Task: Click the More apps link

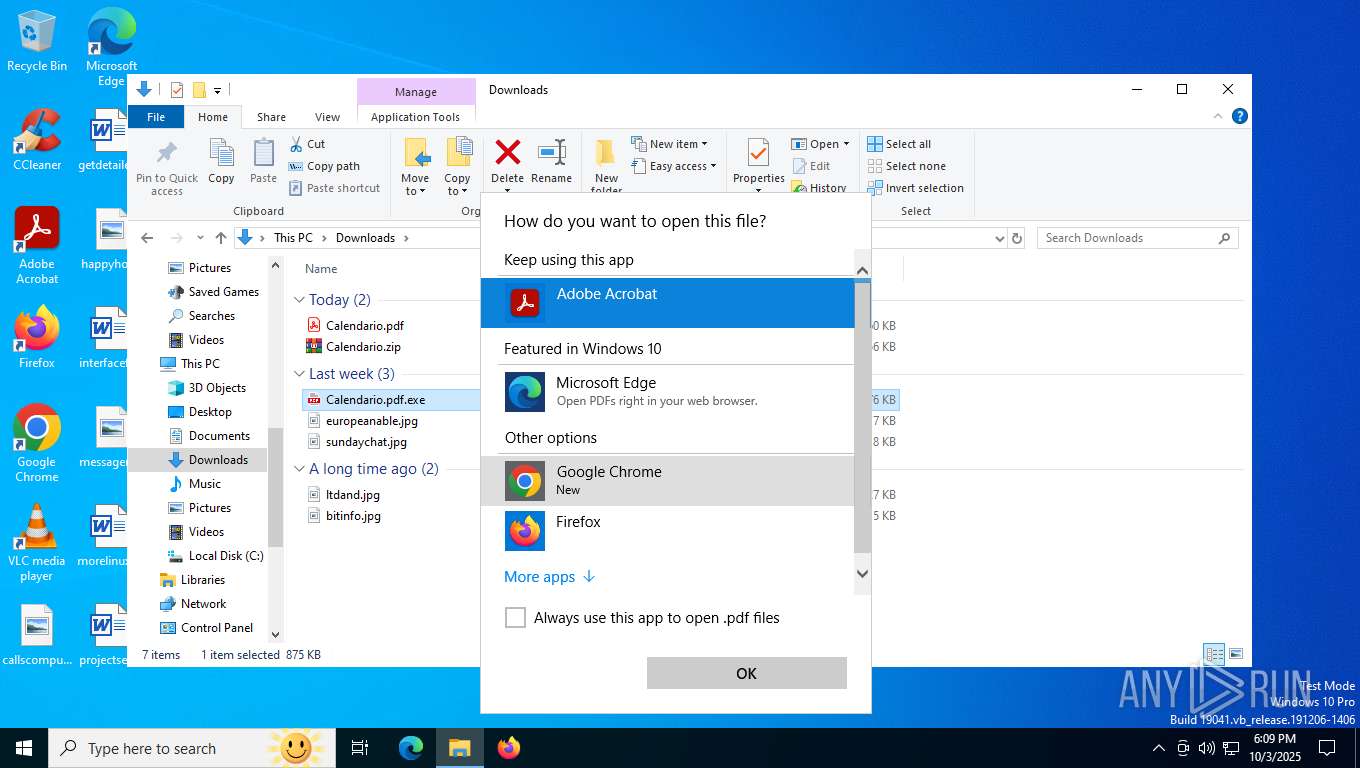Action: click(549, 577)
